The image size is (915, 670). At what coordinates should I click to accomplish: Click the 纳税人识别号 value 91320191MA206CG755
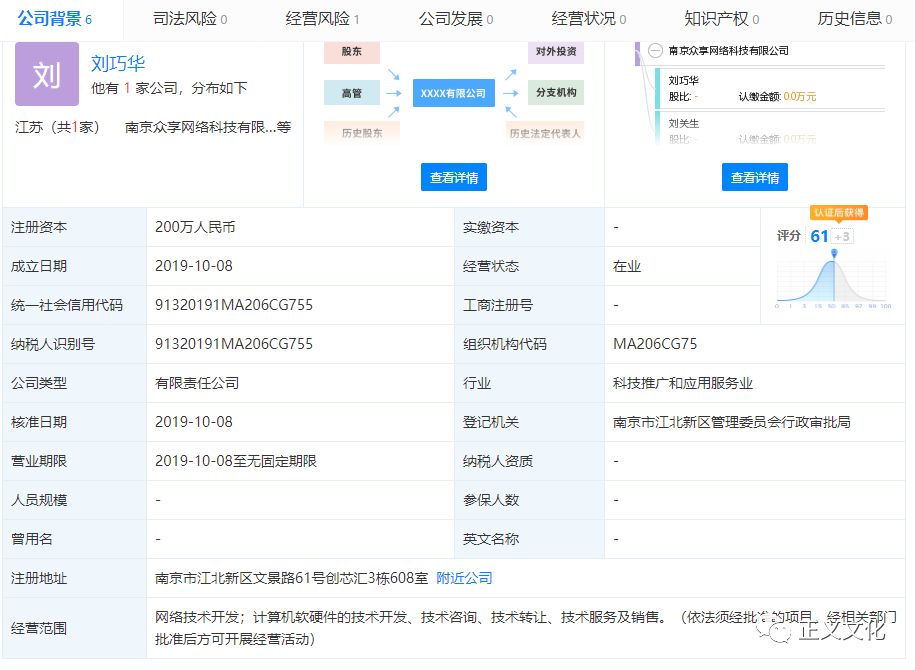234,344
